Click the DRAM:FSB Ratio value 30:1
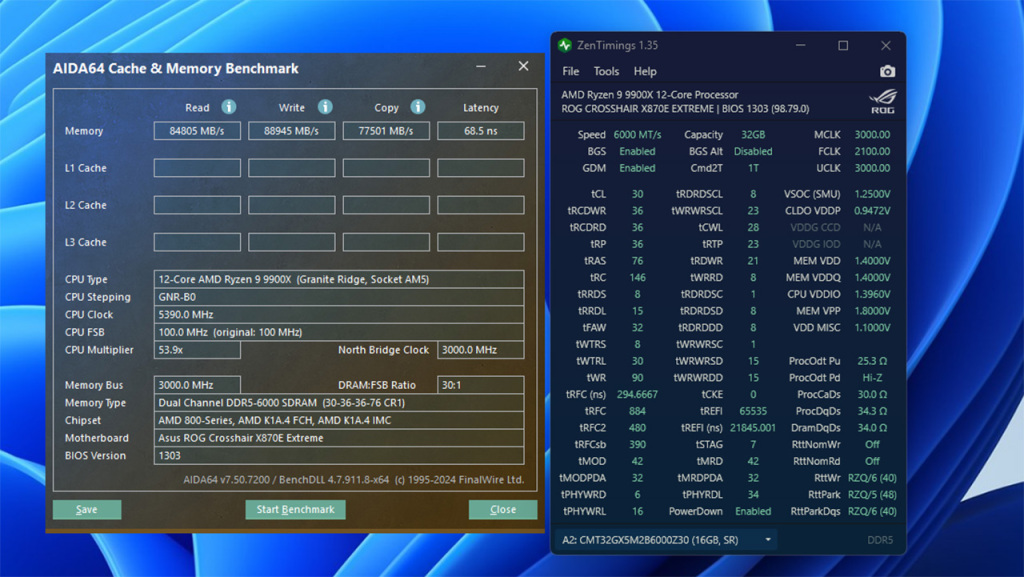The height and width of the screenshot is (577, 1024). [x=481, y=385]
